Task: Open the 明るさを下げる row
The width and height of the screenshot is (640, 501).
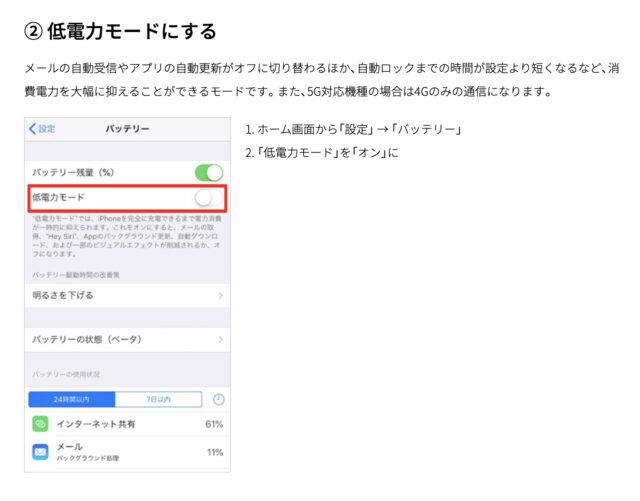Action: 127,295
